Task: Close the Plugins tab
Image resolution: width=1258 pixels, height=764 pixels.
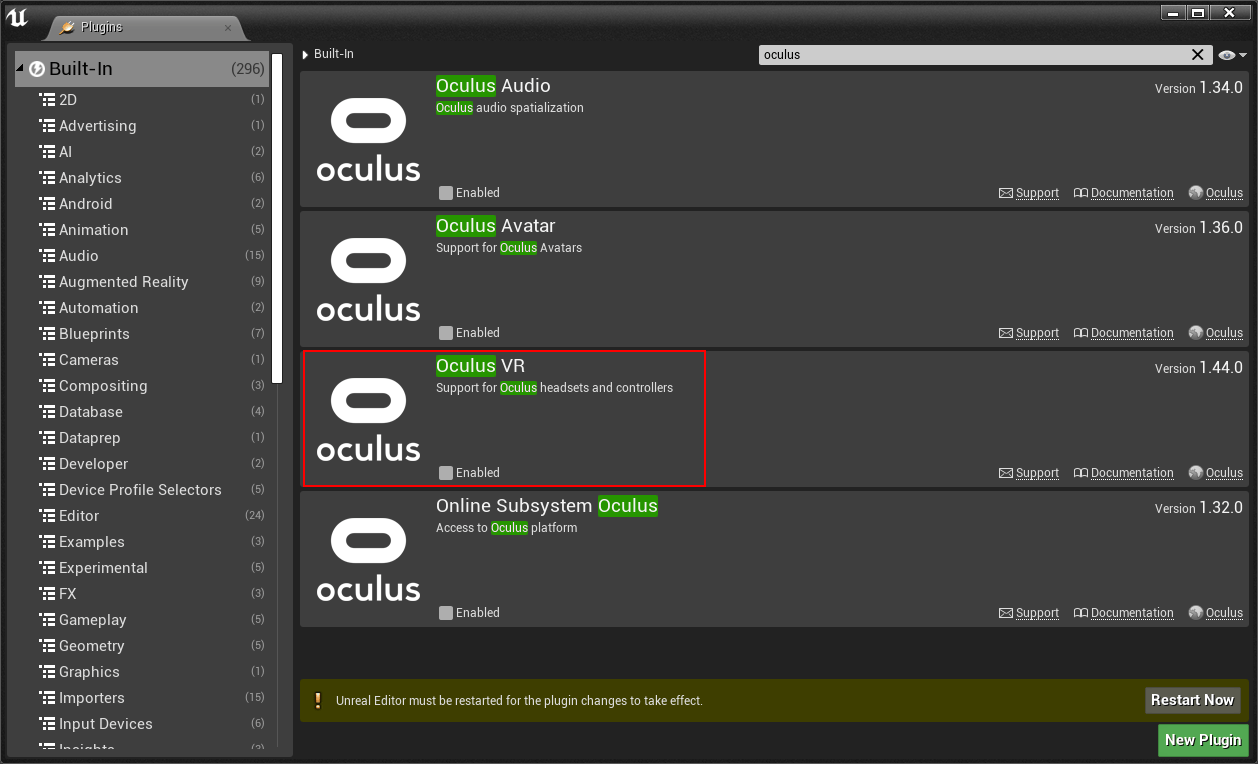Action: pos(228,27)
